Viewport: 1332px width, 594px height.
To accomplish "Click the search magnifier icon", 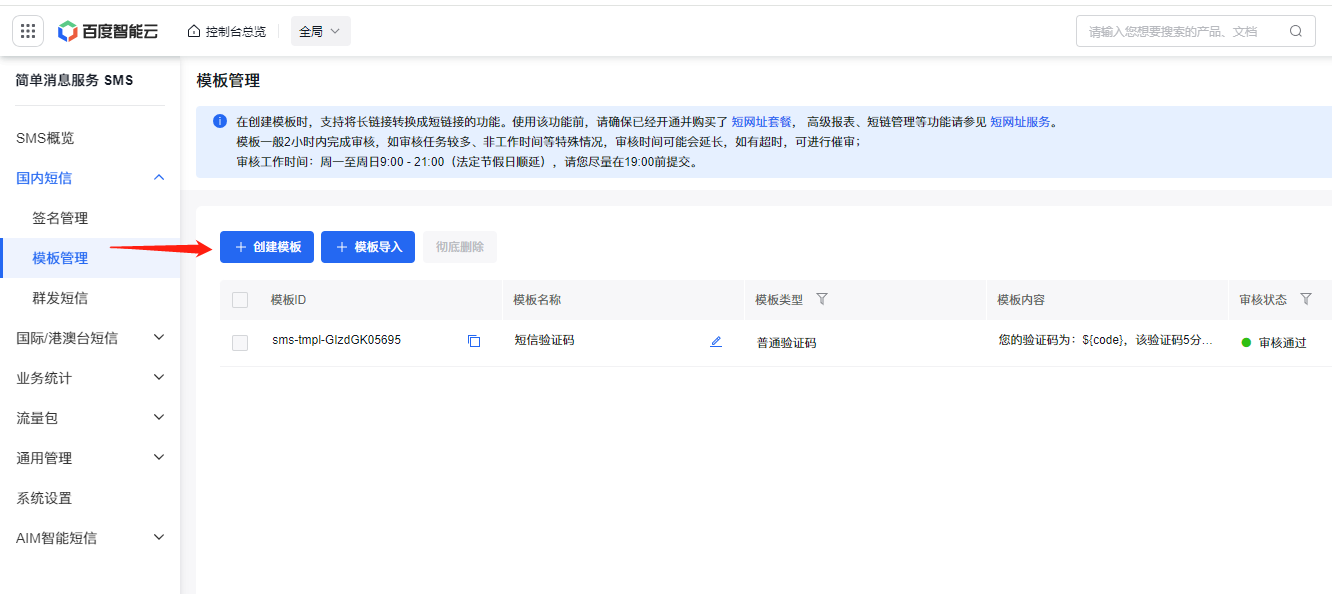I will [x=1296, y=31].
